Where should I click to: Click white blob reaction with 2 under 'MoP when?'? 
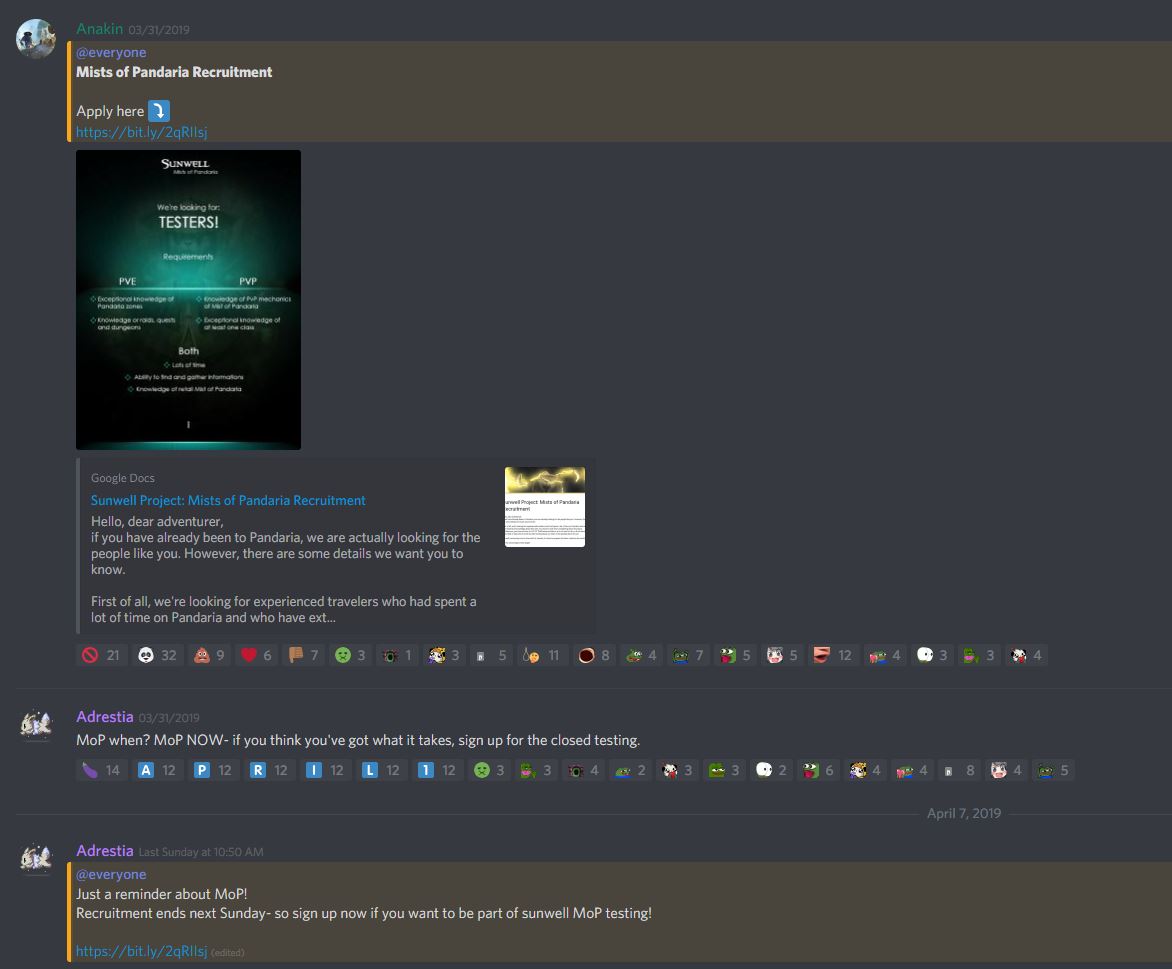[x=772, y=770]
